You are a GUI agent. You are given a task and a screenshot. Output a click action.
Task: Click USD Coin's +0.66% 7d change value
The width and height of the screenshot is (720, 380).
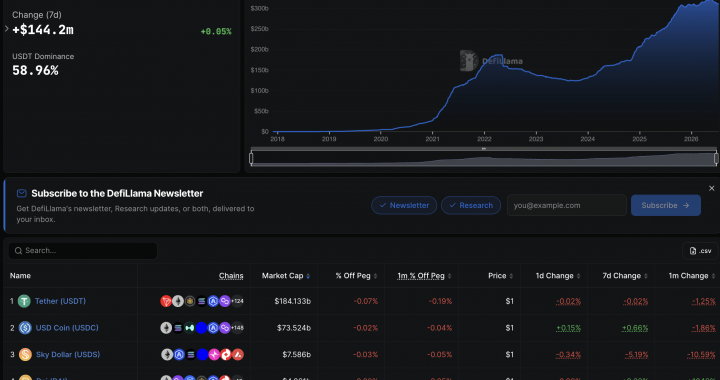[x=635, y=328]
